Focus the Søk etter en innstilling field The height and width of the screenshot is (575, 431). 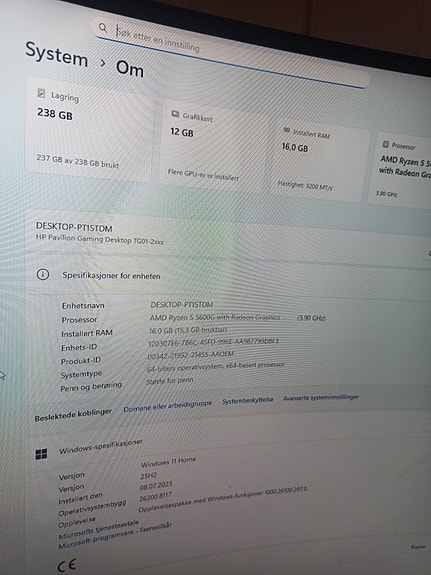[x=231, y=51]
